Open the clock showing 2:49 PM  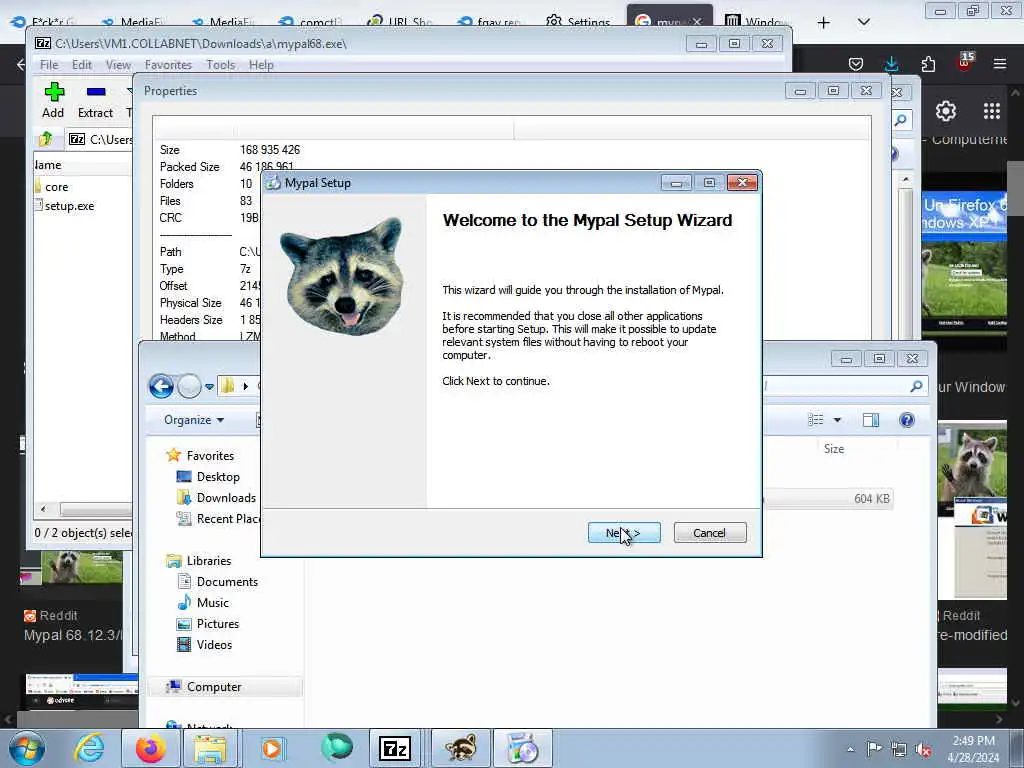(973, 749)
